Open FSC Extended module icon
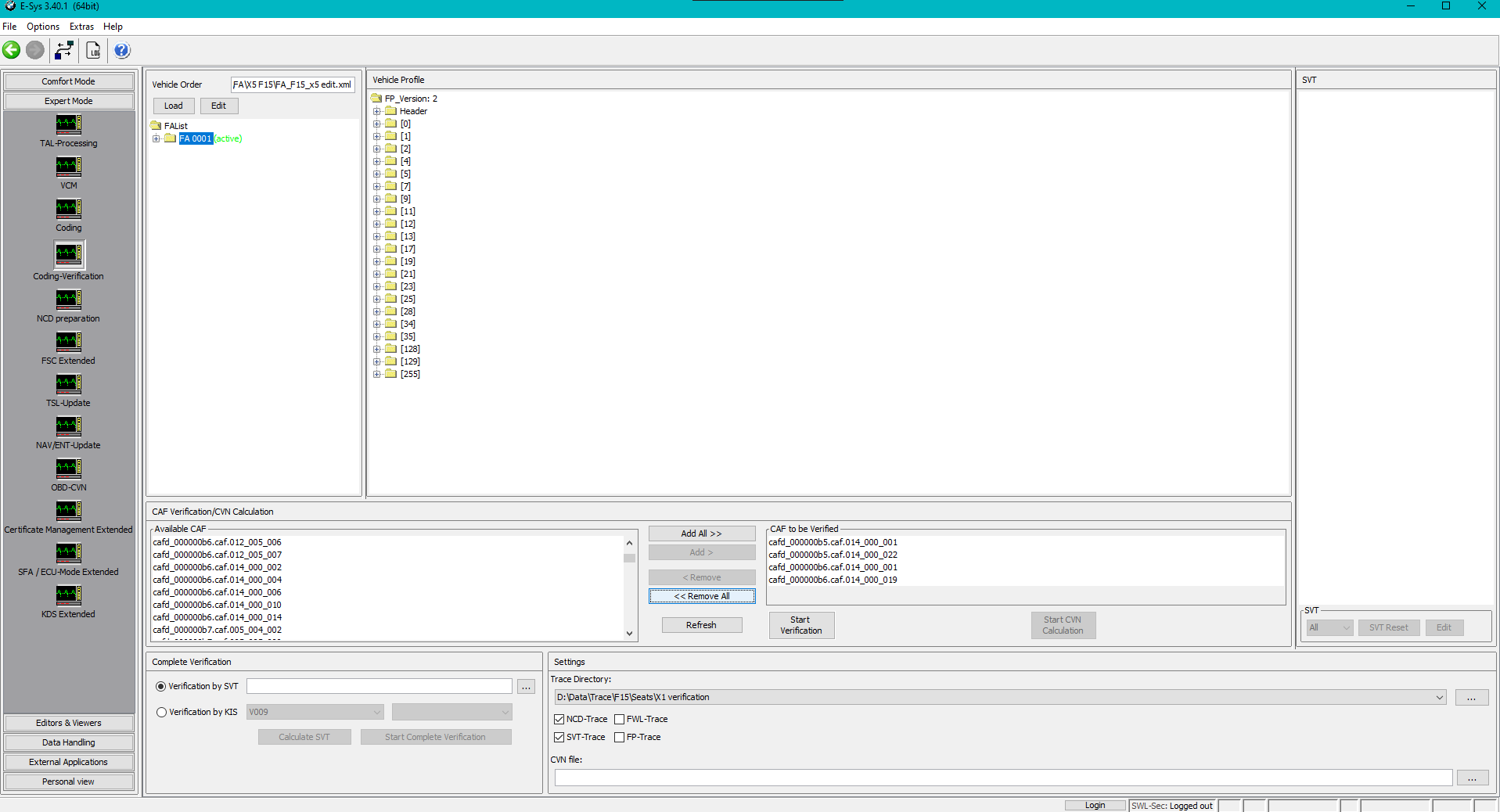This screenshot has height=812, width=1500. click(69, 342)
